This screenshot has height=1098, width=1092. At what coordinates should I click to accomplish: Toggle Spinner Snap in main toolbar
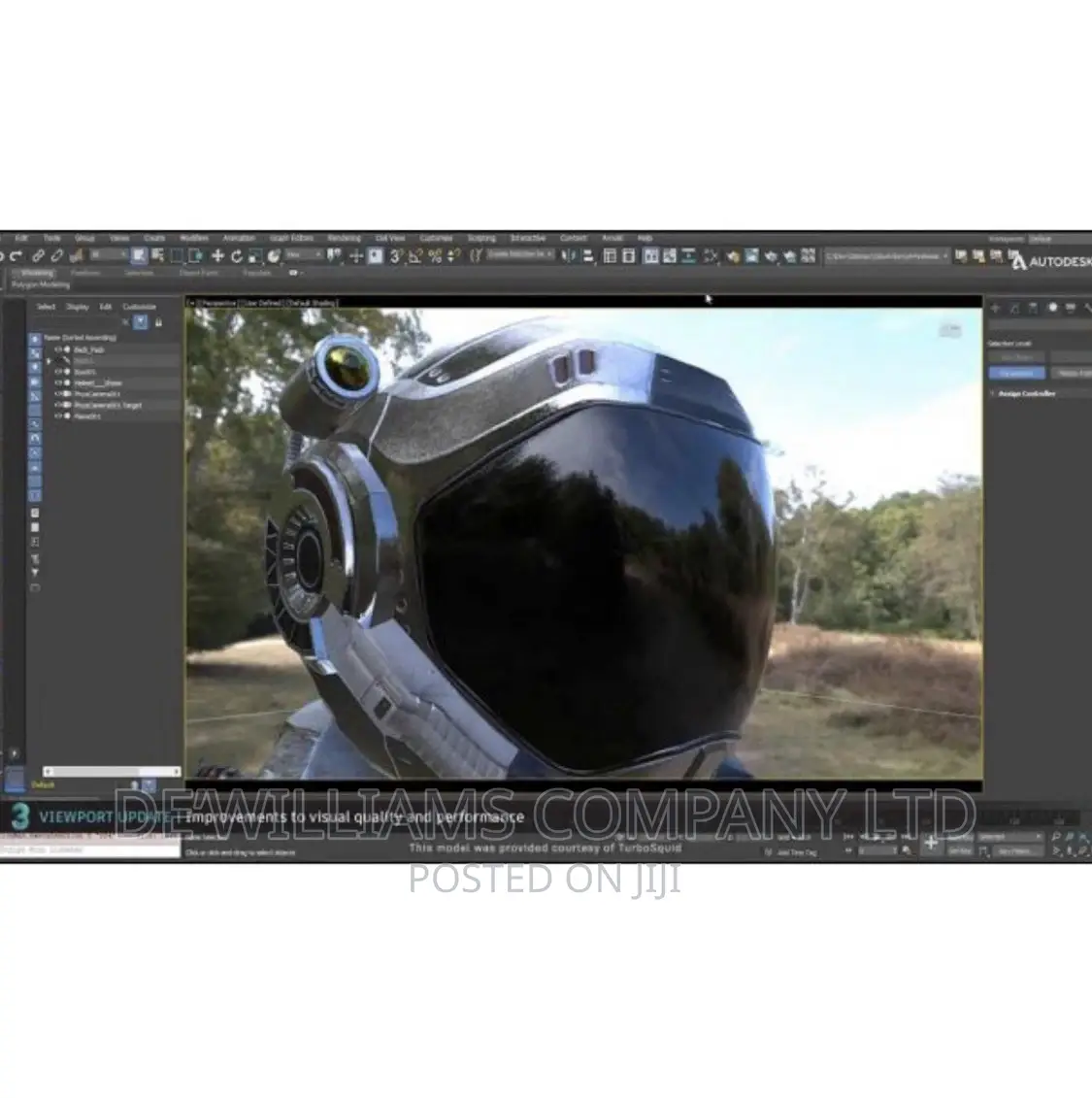point(453,256)
